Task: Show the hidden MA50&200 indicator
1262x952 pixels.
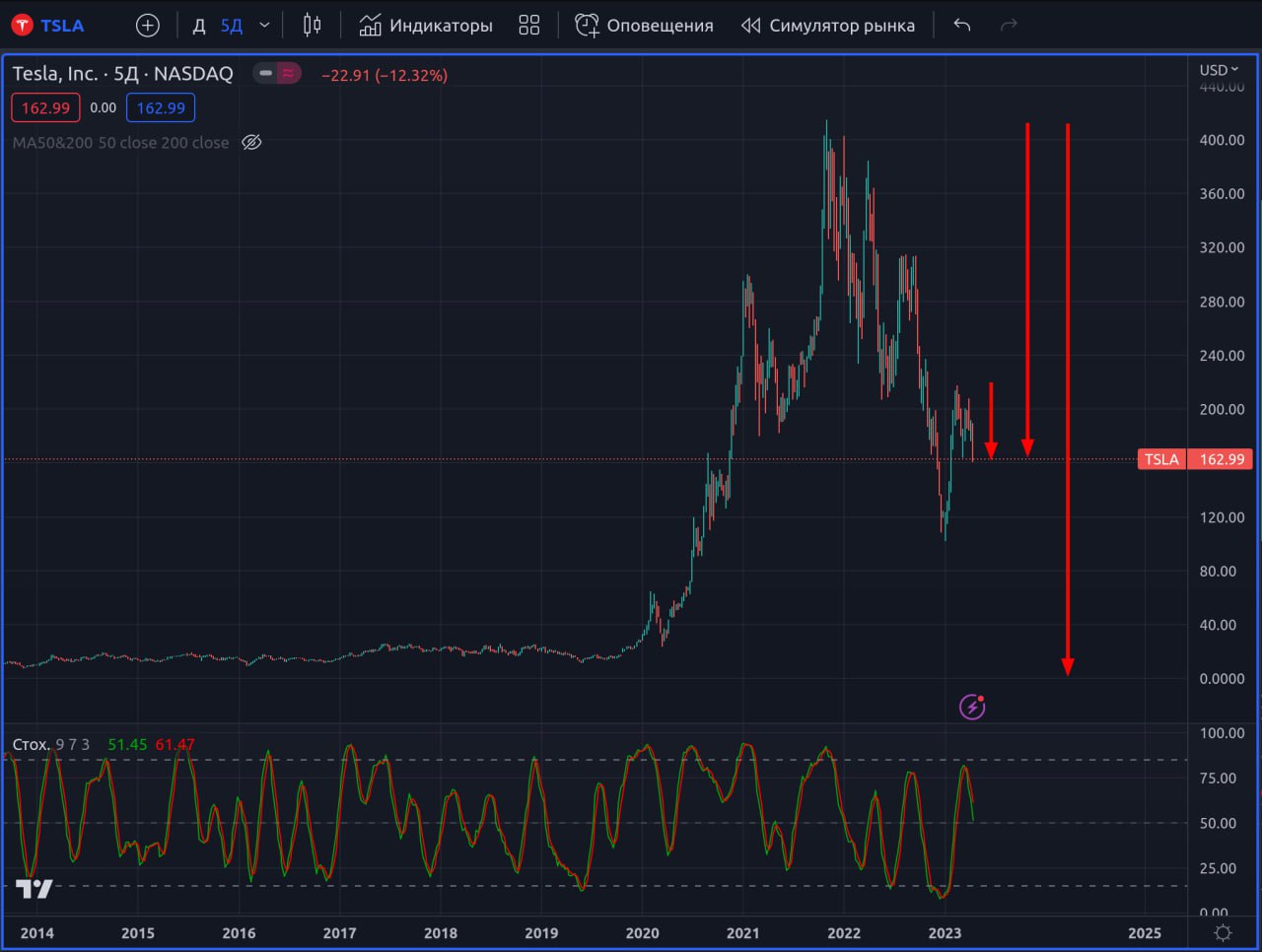Action: [252, 143]
